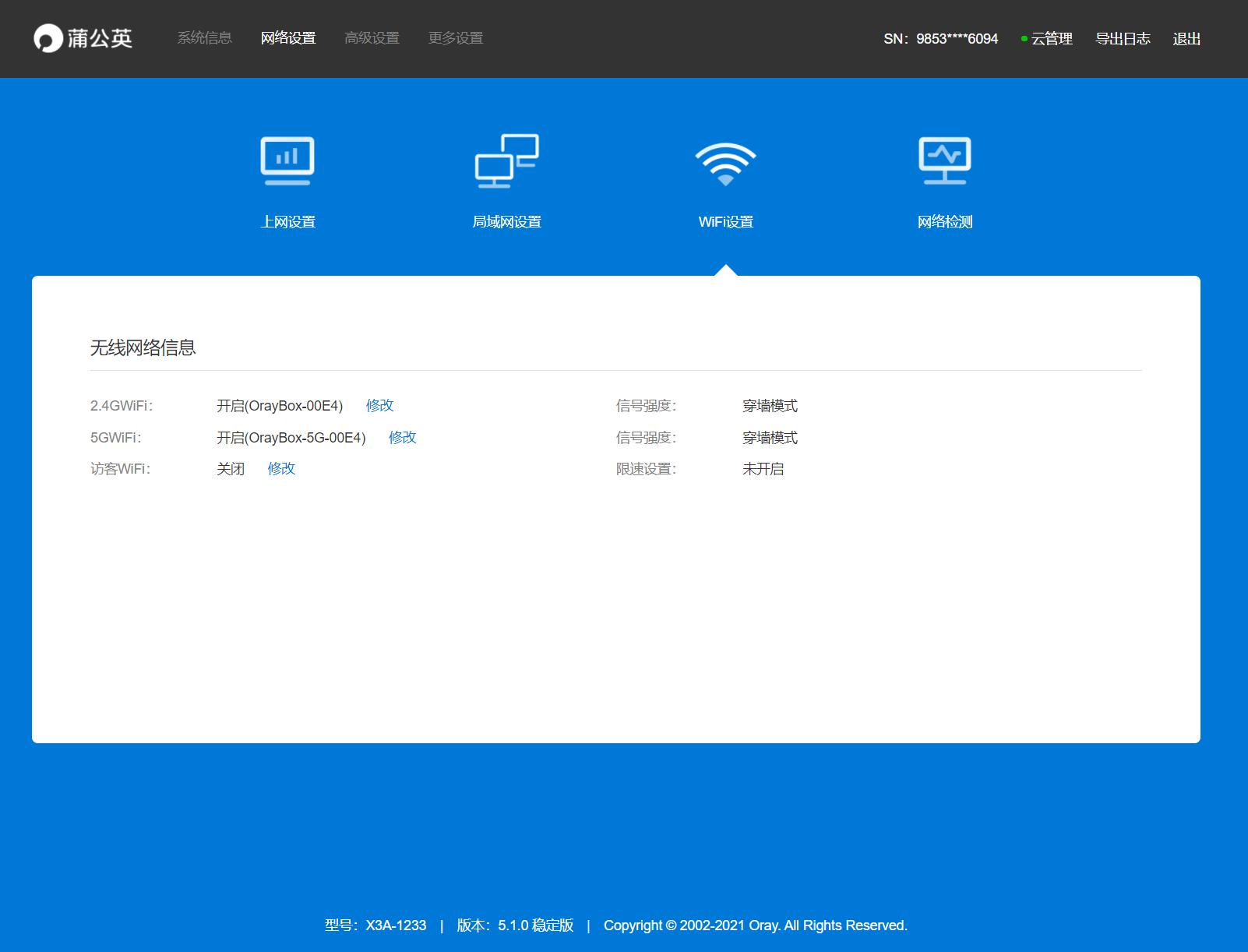Expand the 更多设置 menu
The image size is (1248, 952).
point(456,37)
